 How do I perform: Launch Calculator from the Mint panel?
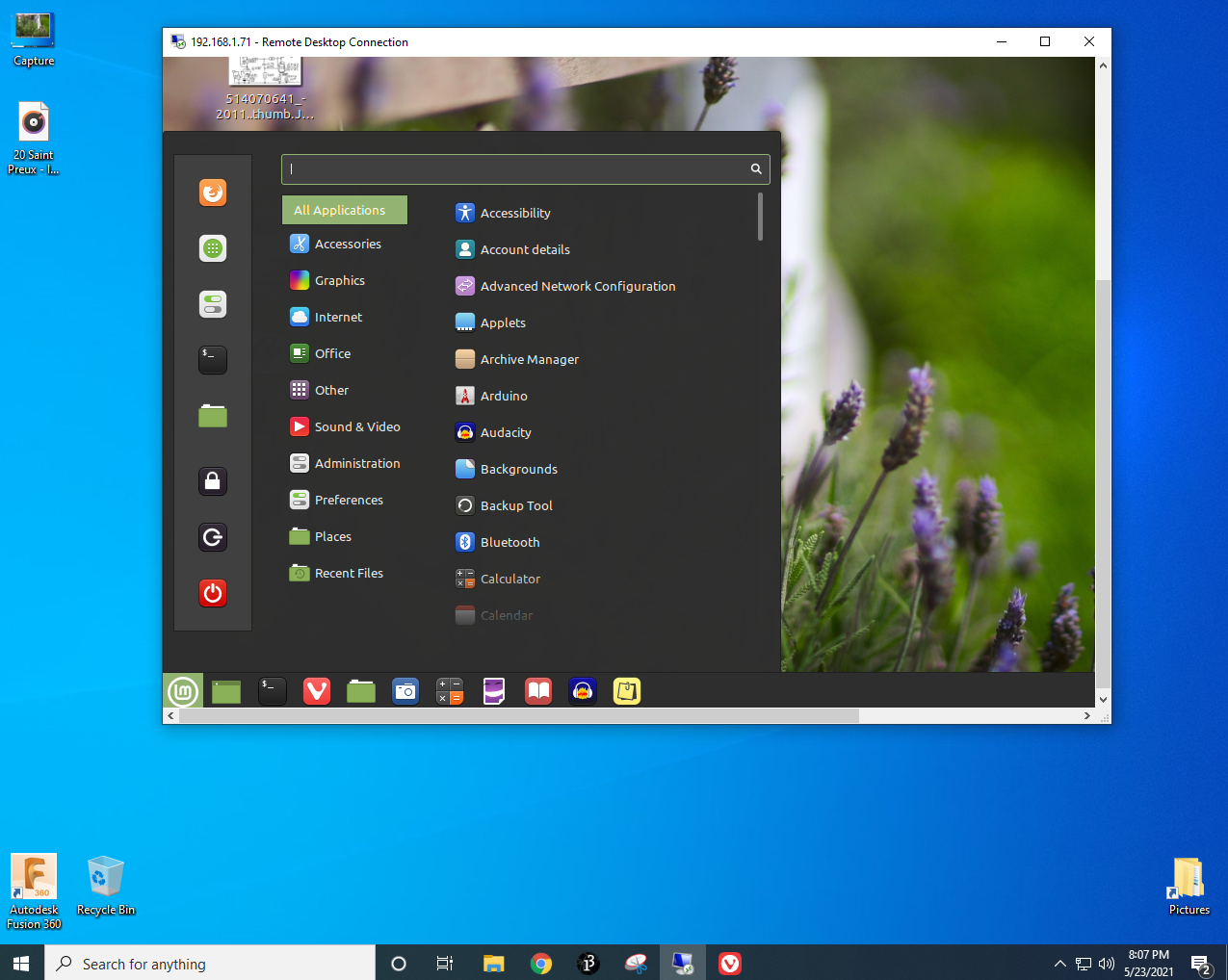pos(450,691)
